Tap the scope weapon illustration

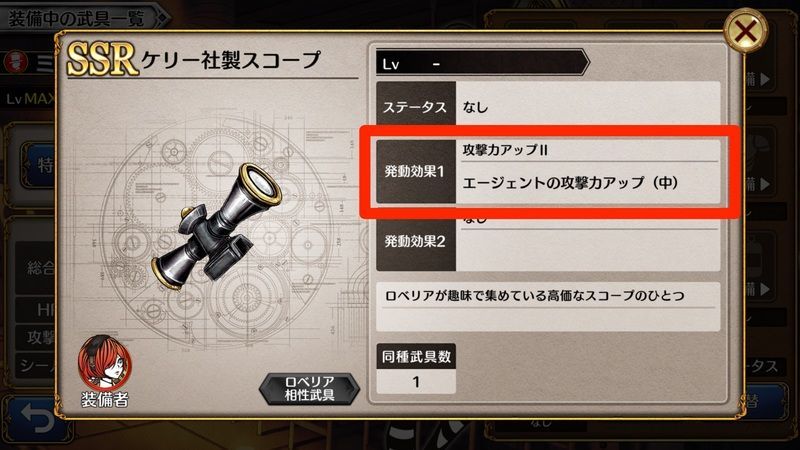pyautogui.click(x=217, y=228)
